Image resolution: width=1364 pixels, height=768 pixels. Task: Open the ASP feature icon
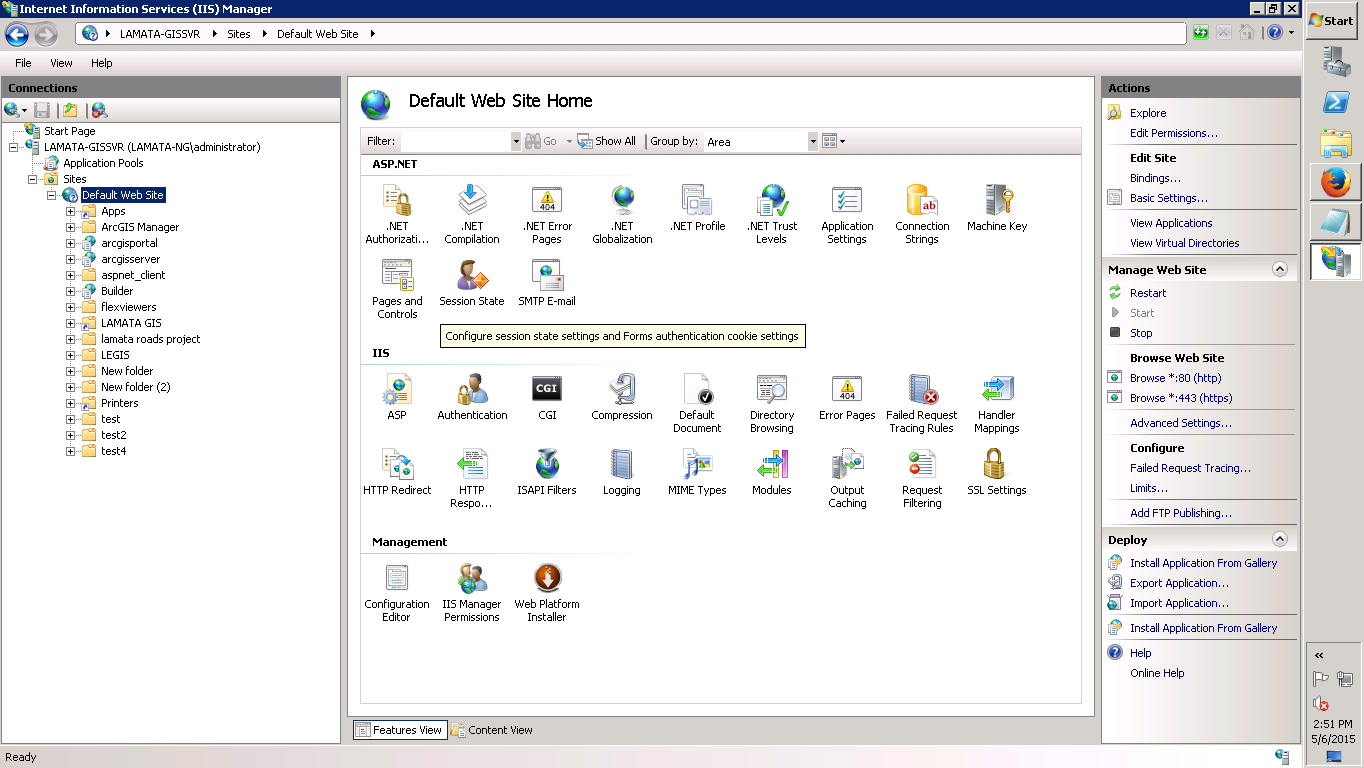point(397,397)
